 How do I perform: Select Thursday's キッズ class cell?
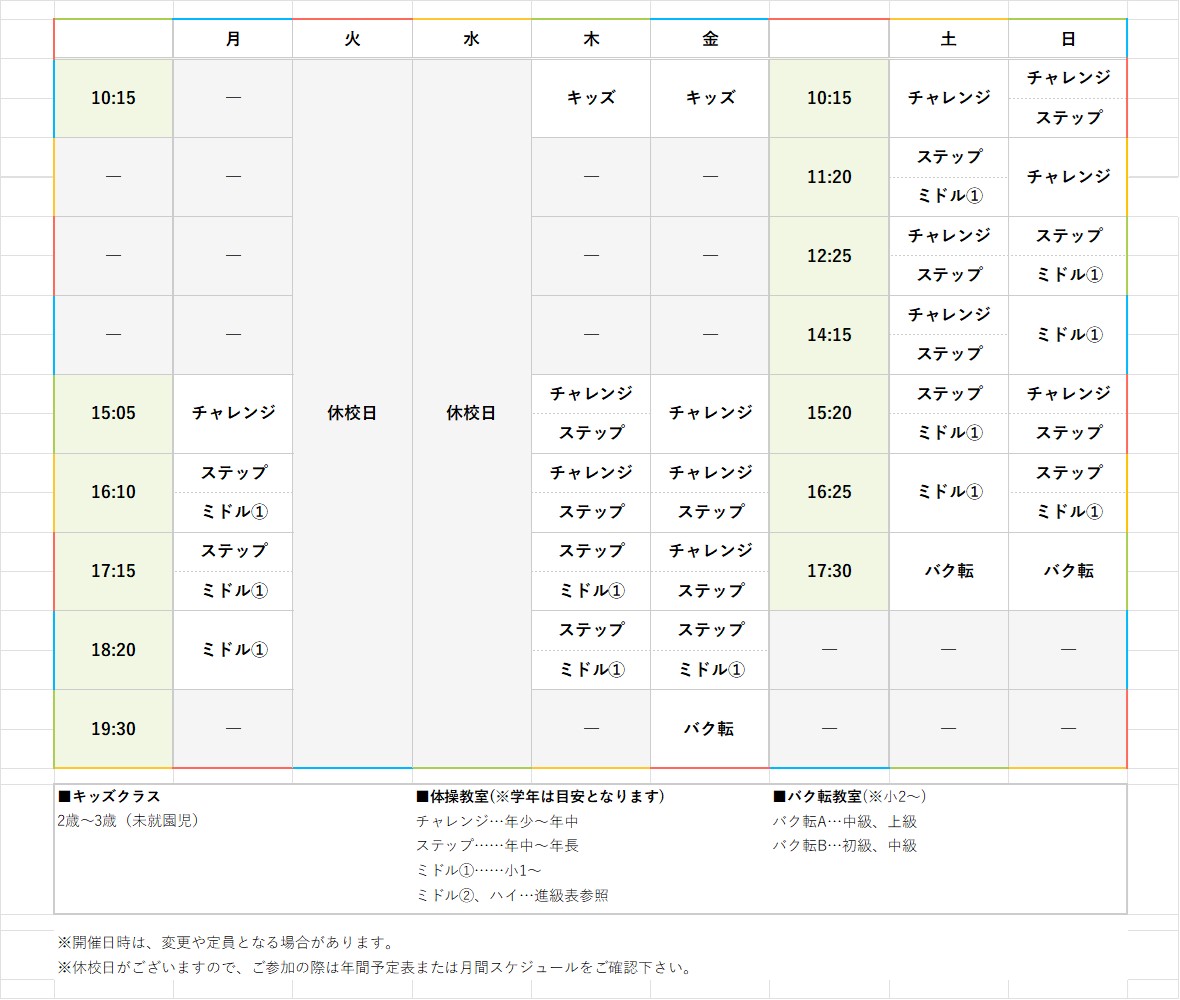point(591,98)
